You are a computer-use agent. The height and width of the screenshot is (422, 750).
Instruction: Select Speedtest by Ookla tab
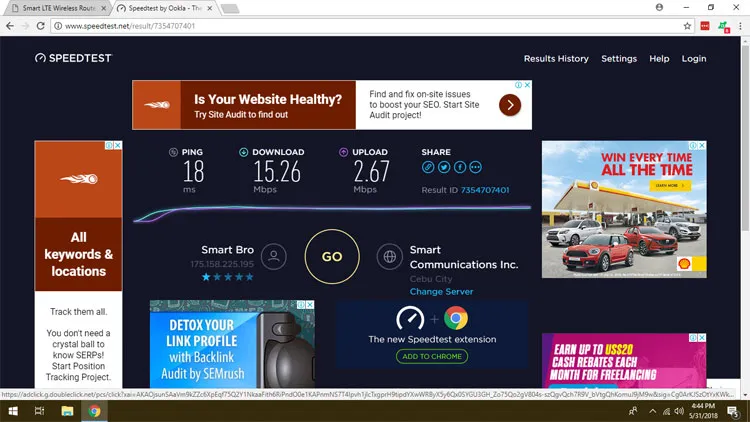[165, 8]
